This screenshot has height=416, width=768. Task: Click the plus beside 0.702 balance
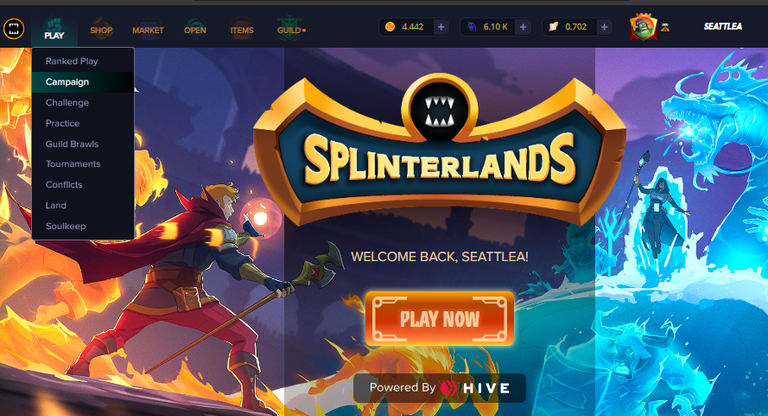pos(604,27)
